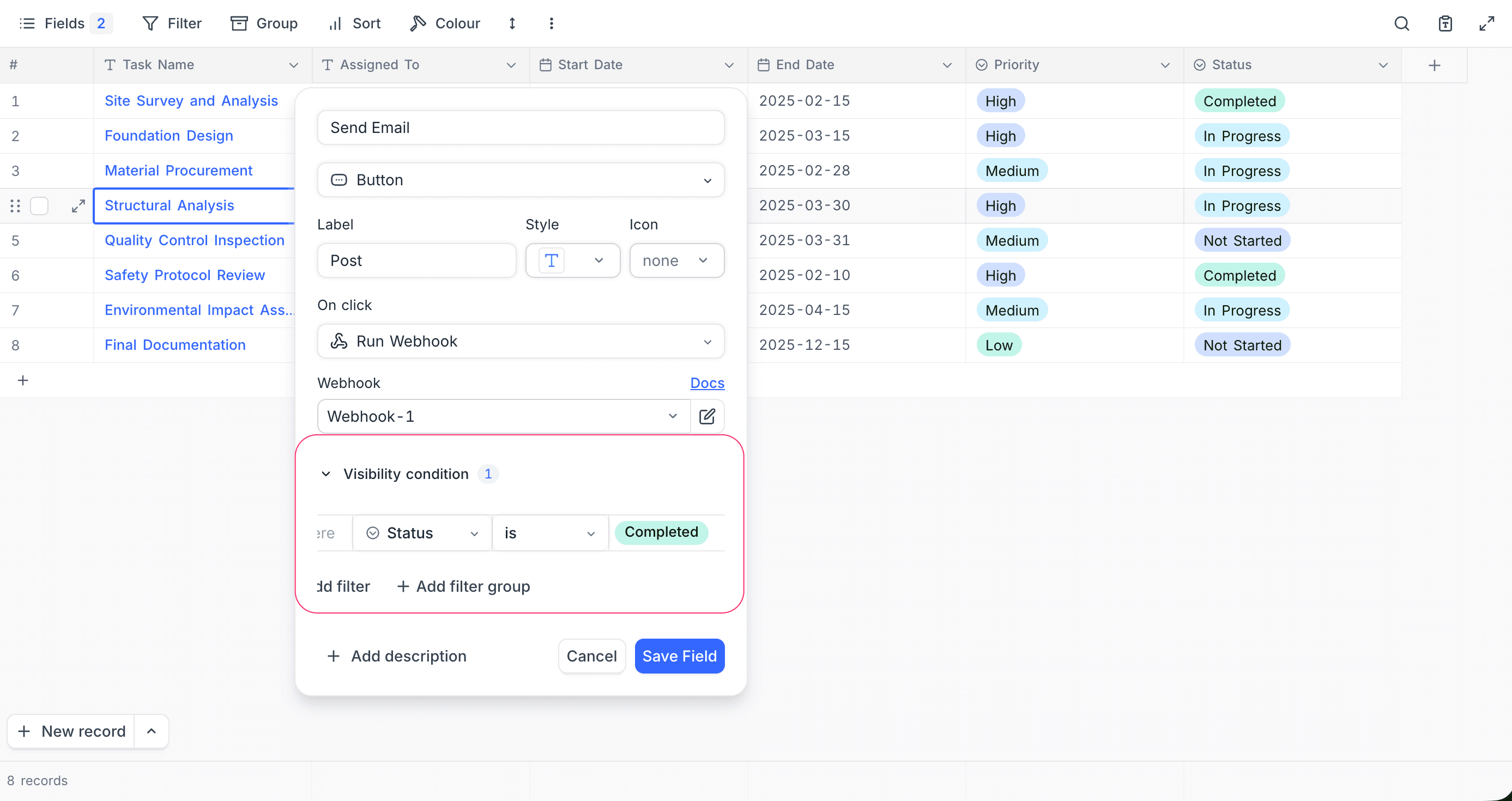This screenshot has width=1512, height=801.
Task: Open the Group menu in toolbar
Action: (x=264, y=23)
